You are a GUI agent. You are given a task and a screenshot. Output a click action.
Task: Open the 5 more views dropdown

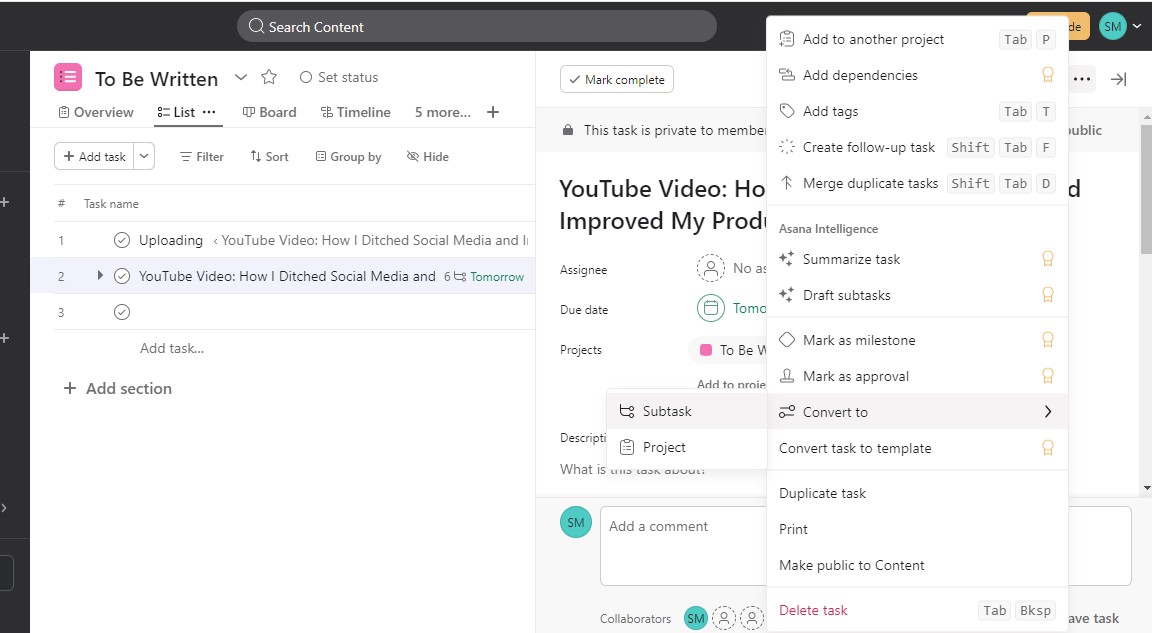(442, 112)
